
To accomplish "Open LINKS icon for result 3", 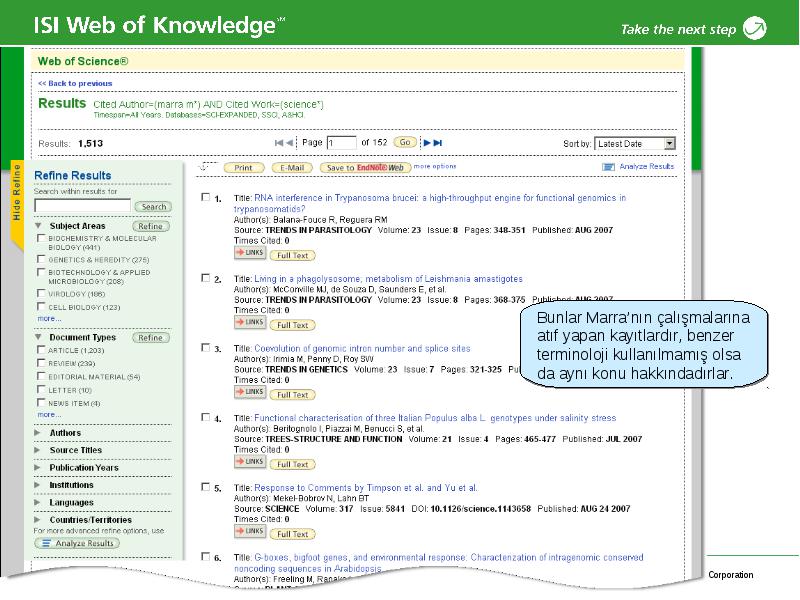I will pyautogui.click(x=250, y=392).
